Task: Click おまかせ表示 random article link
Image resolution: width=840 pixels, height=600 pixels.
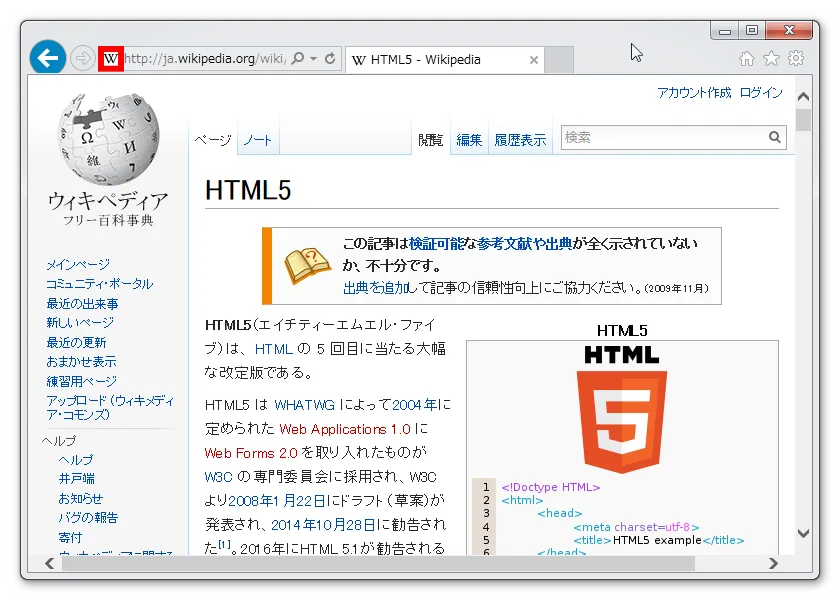Action: [x=81, y=362]
